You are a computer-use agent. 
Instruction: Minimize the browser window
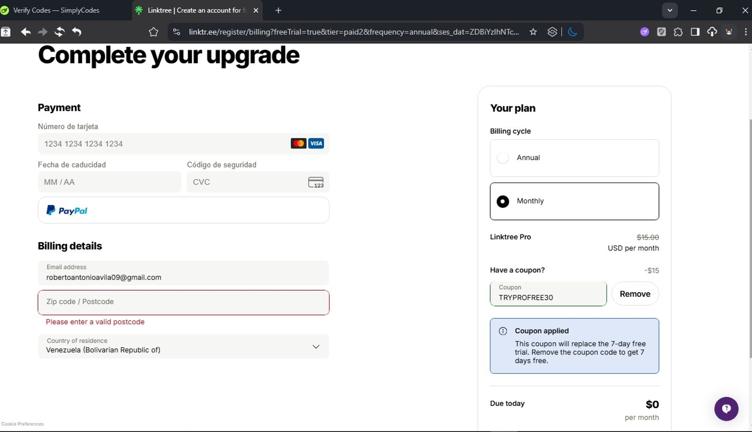pos(693,10)
